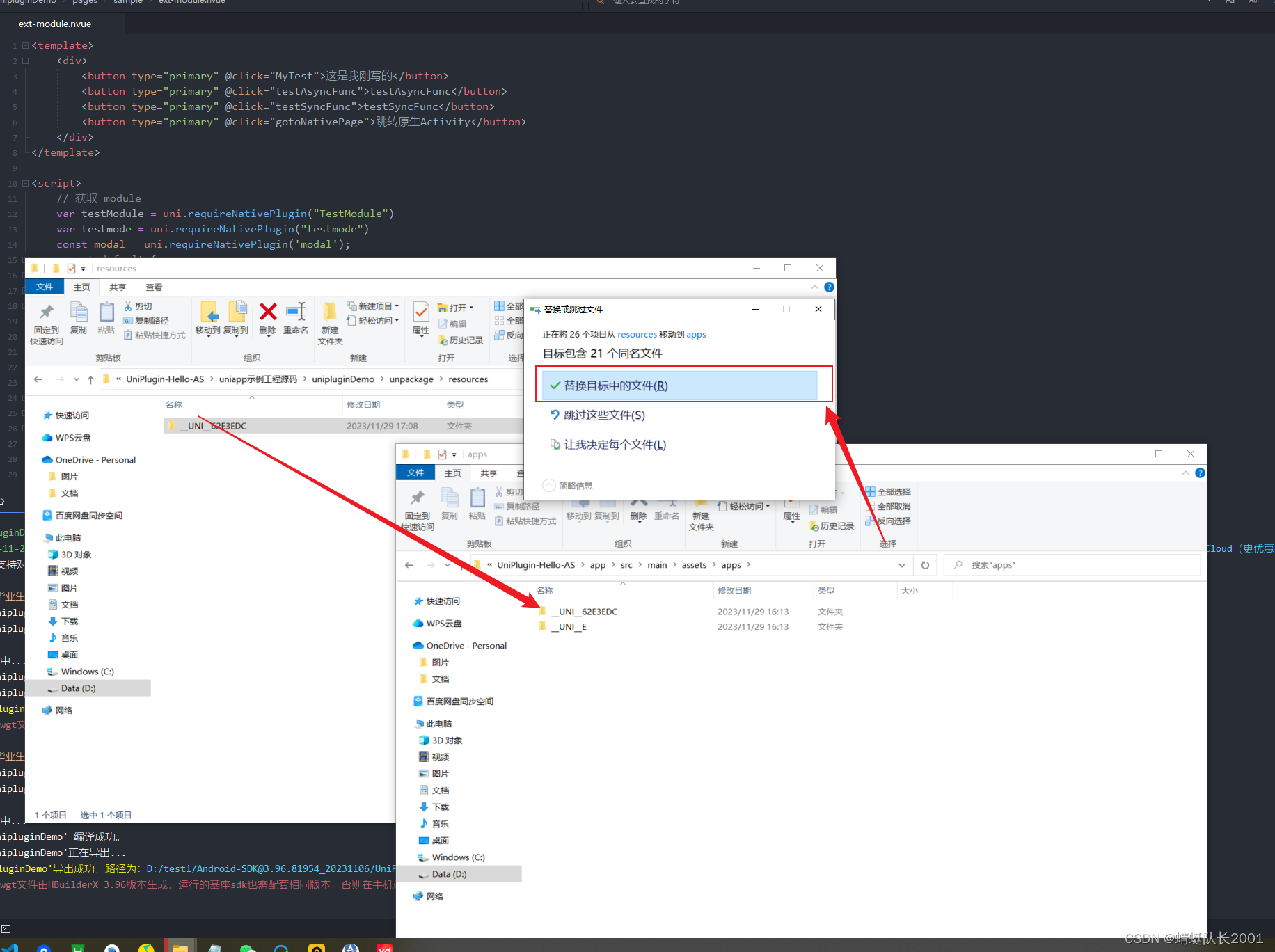Open New Item (新建项目) dropdown in resources window
1275x952 pixels.
(373, 306)
